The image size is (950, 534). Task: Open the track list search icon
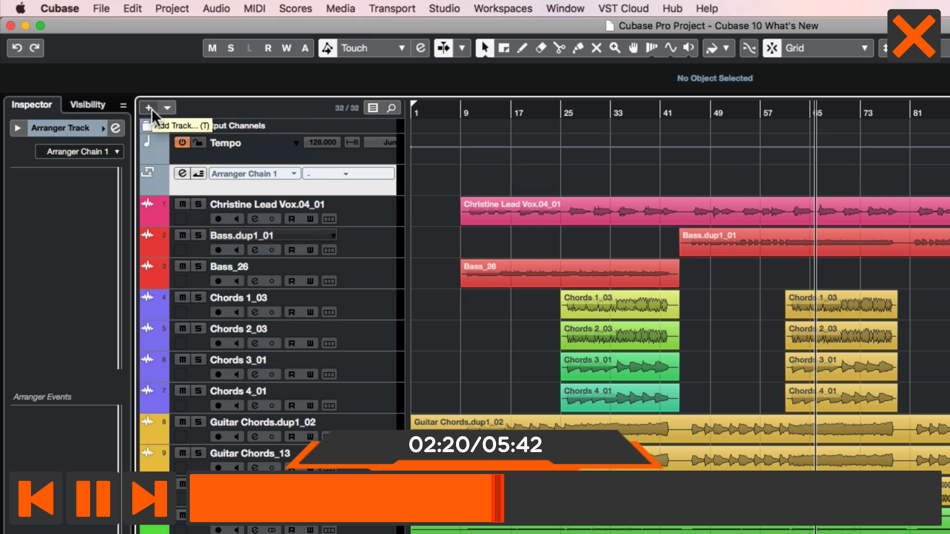coord(391,108)
